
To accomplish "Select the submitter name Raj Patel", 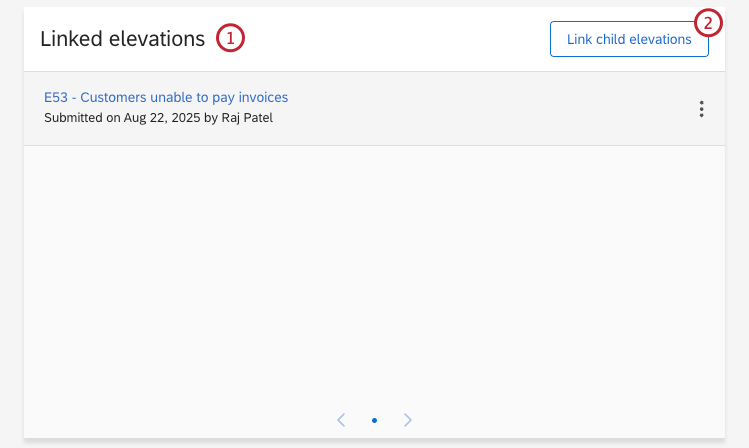I will [246, 118].
